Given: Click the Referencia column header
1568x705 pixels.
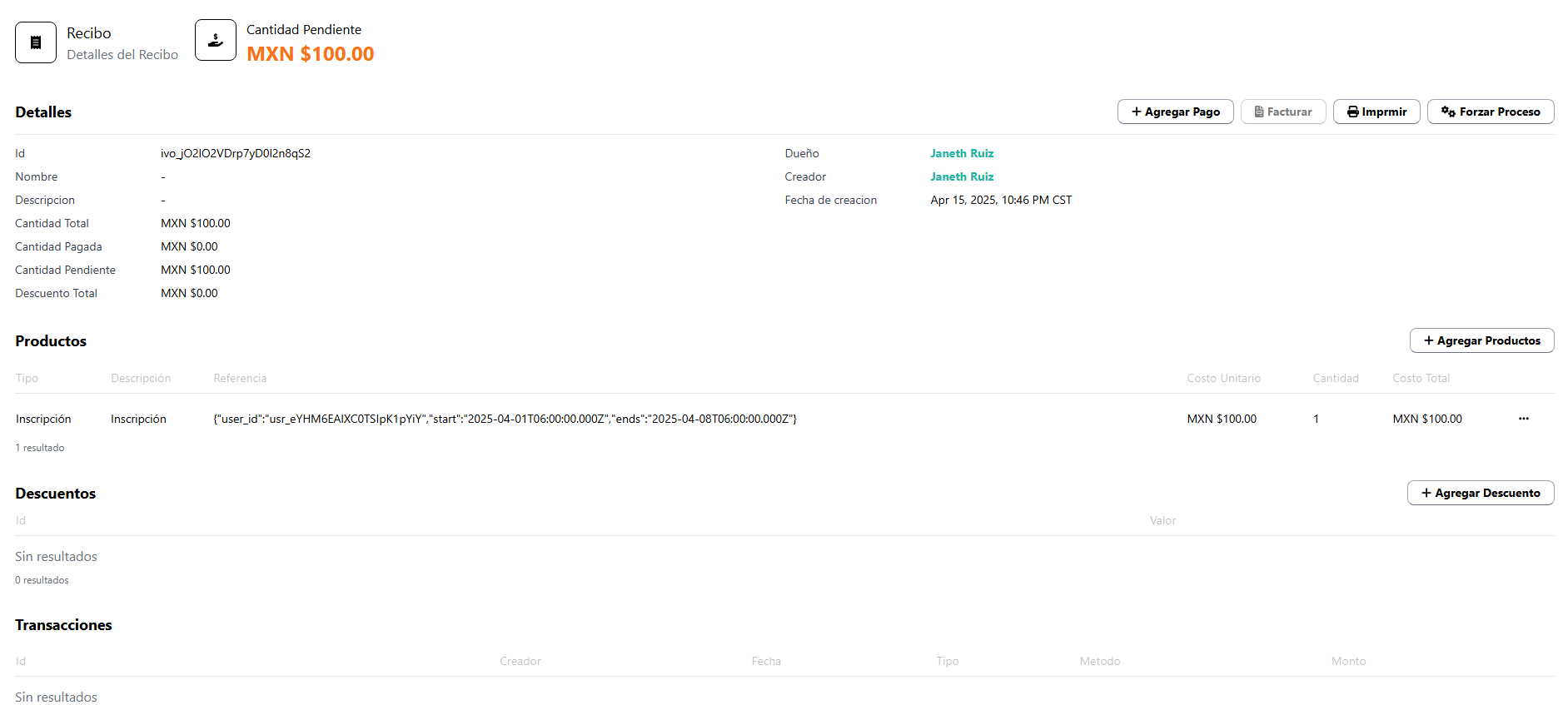Looking at the screenshot, I should [x=240, y=378].
